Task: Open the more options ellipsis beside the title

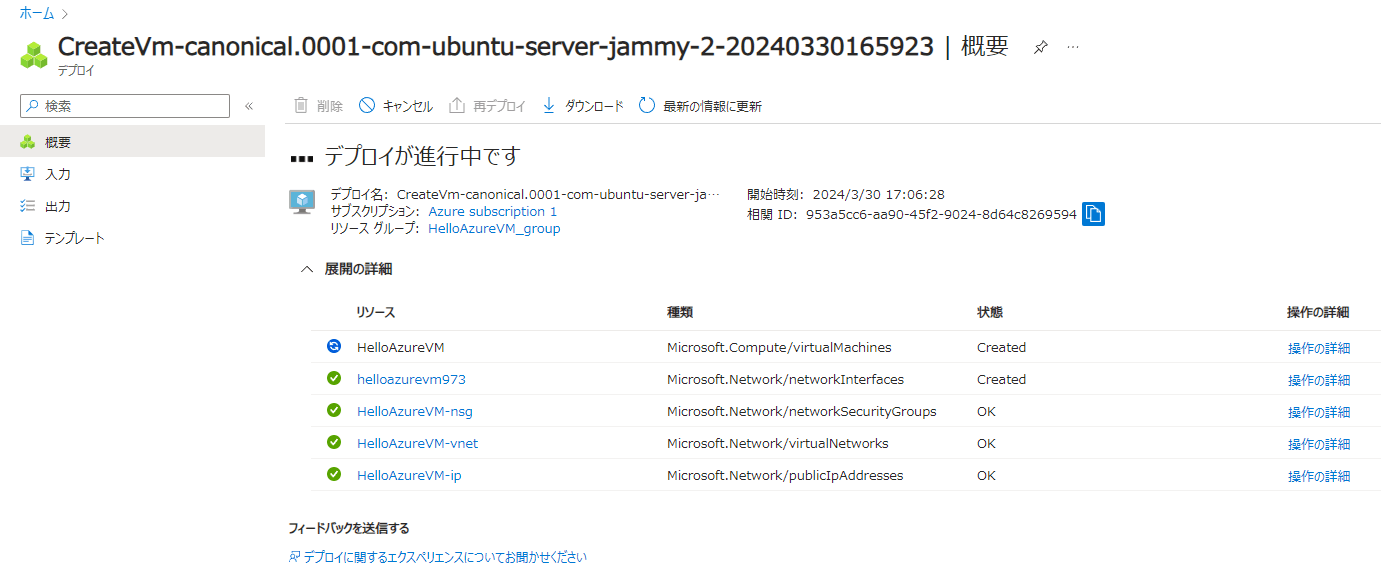Action: coord(1073,47)
